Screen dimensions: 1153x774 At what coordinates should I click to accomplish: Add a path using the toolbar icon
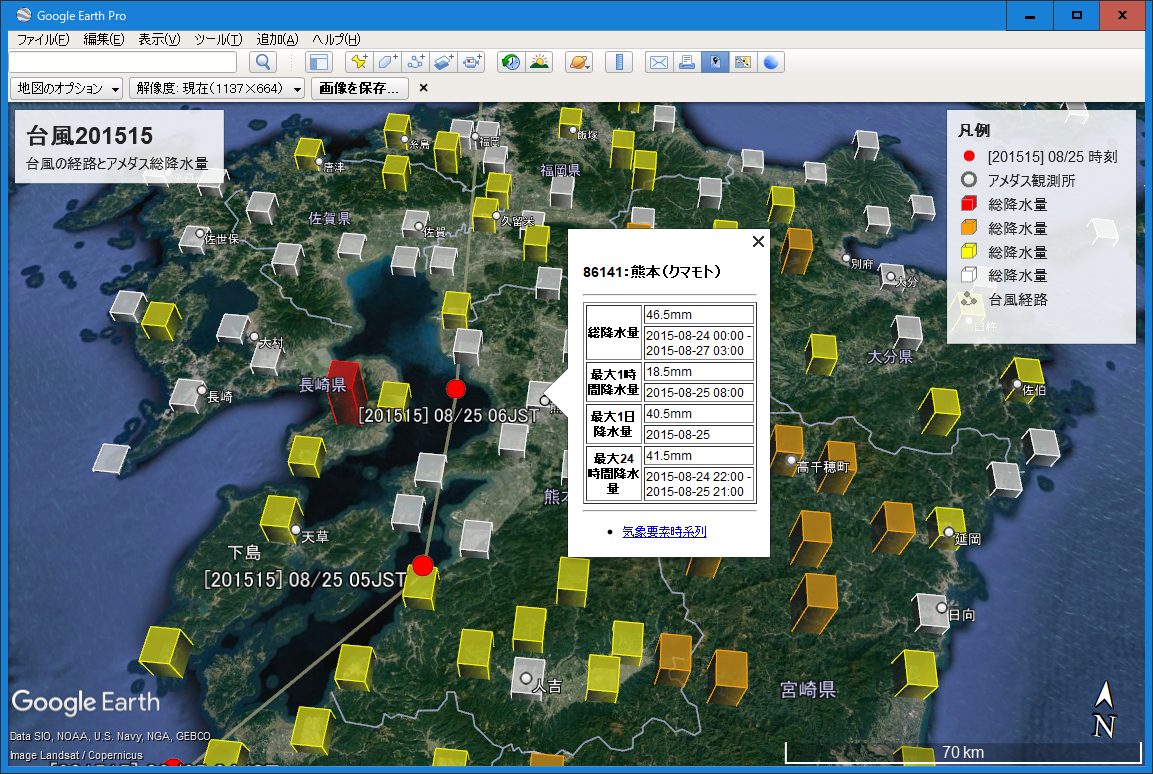[415, 62]
